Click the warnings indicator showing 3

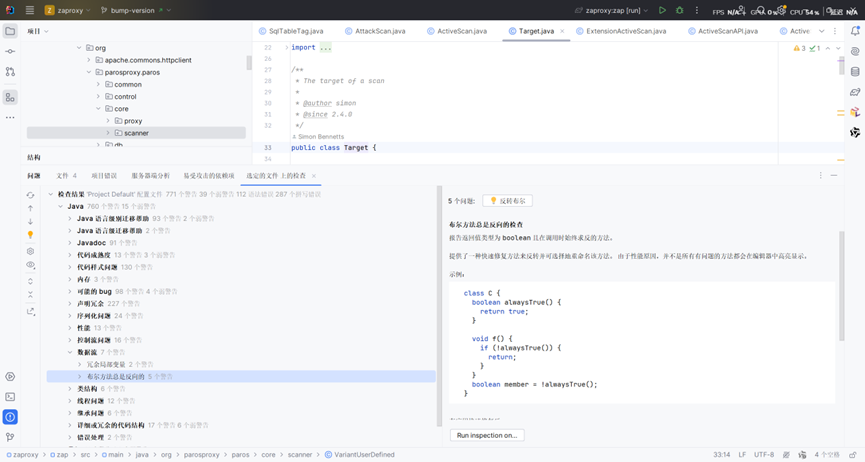coord(799,49)
